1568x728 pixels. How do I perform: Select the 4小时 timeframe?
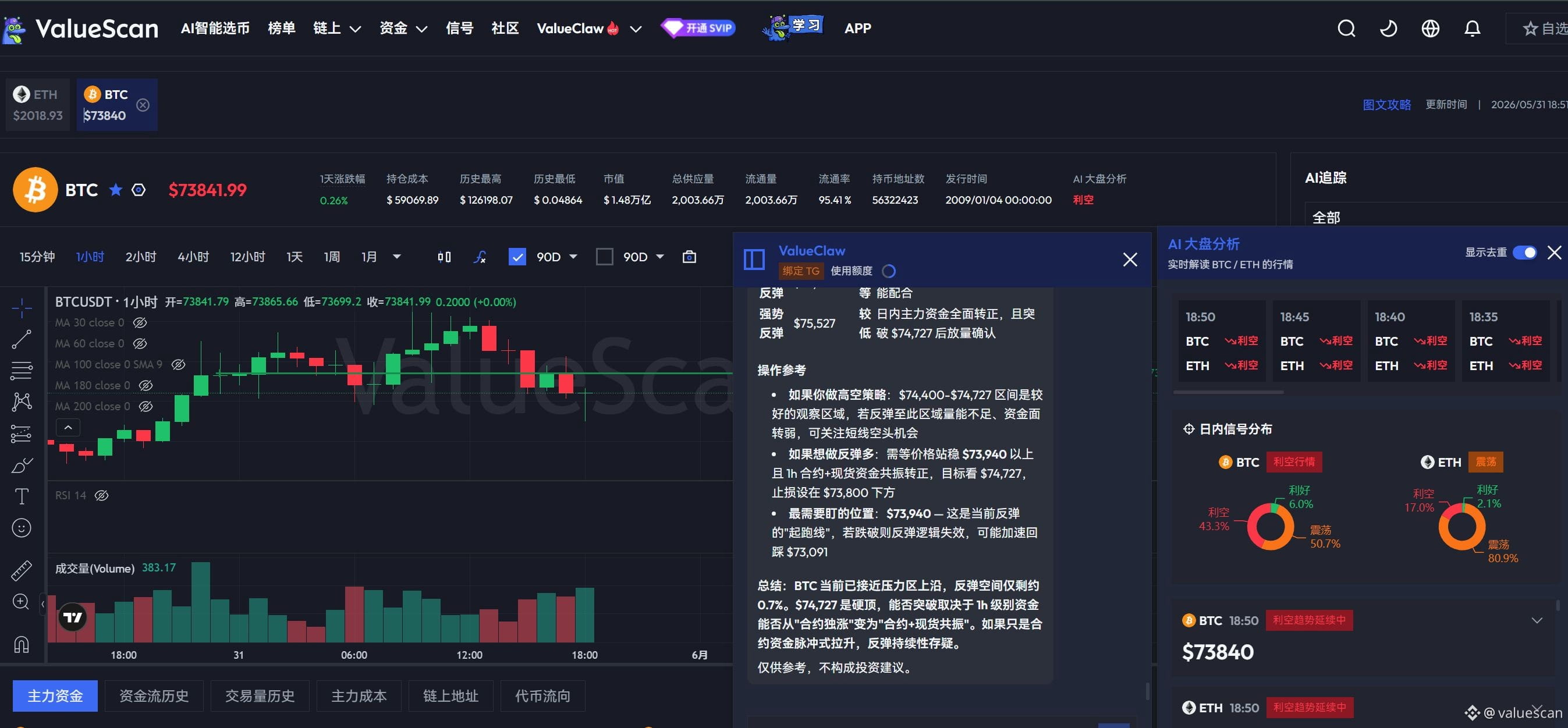tap(193, 257)
